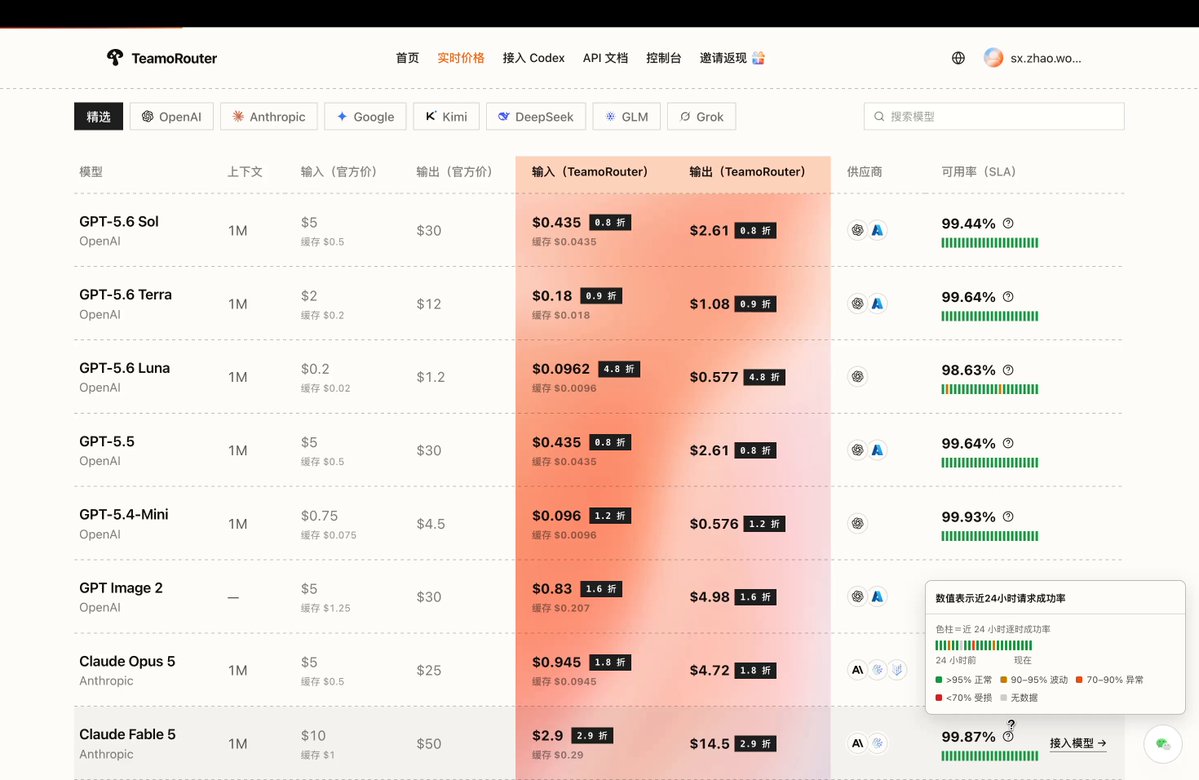Click the SLA help icon for GPT-5.6 Terra
Viewport: 1199px width, 780px height.
pos(1008,297)
